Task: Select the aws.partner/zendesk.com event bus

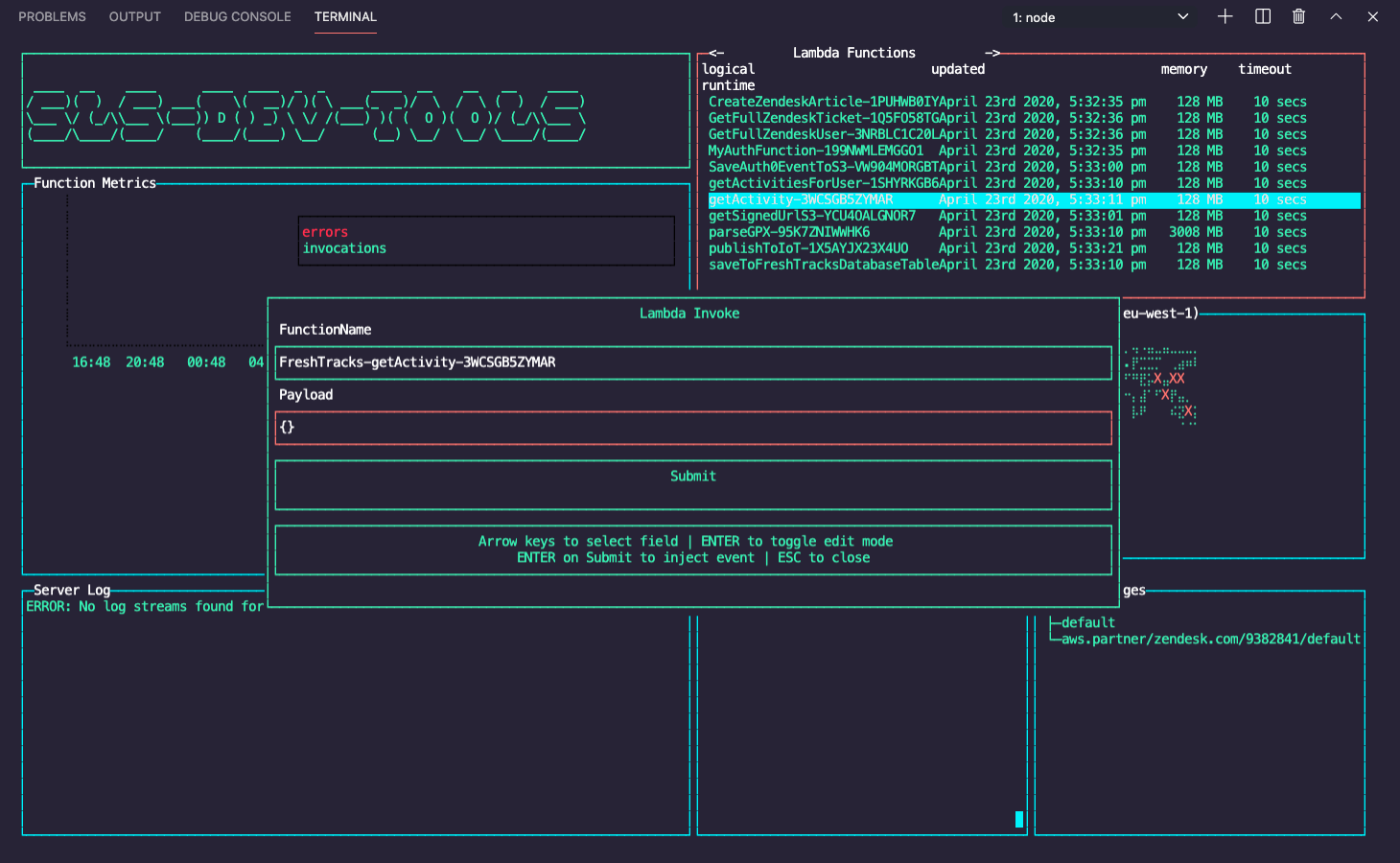Action: coord(1210,639)
